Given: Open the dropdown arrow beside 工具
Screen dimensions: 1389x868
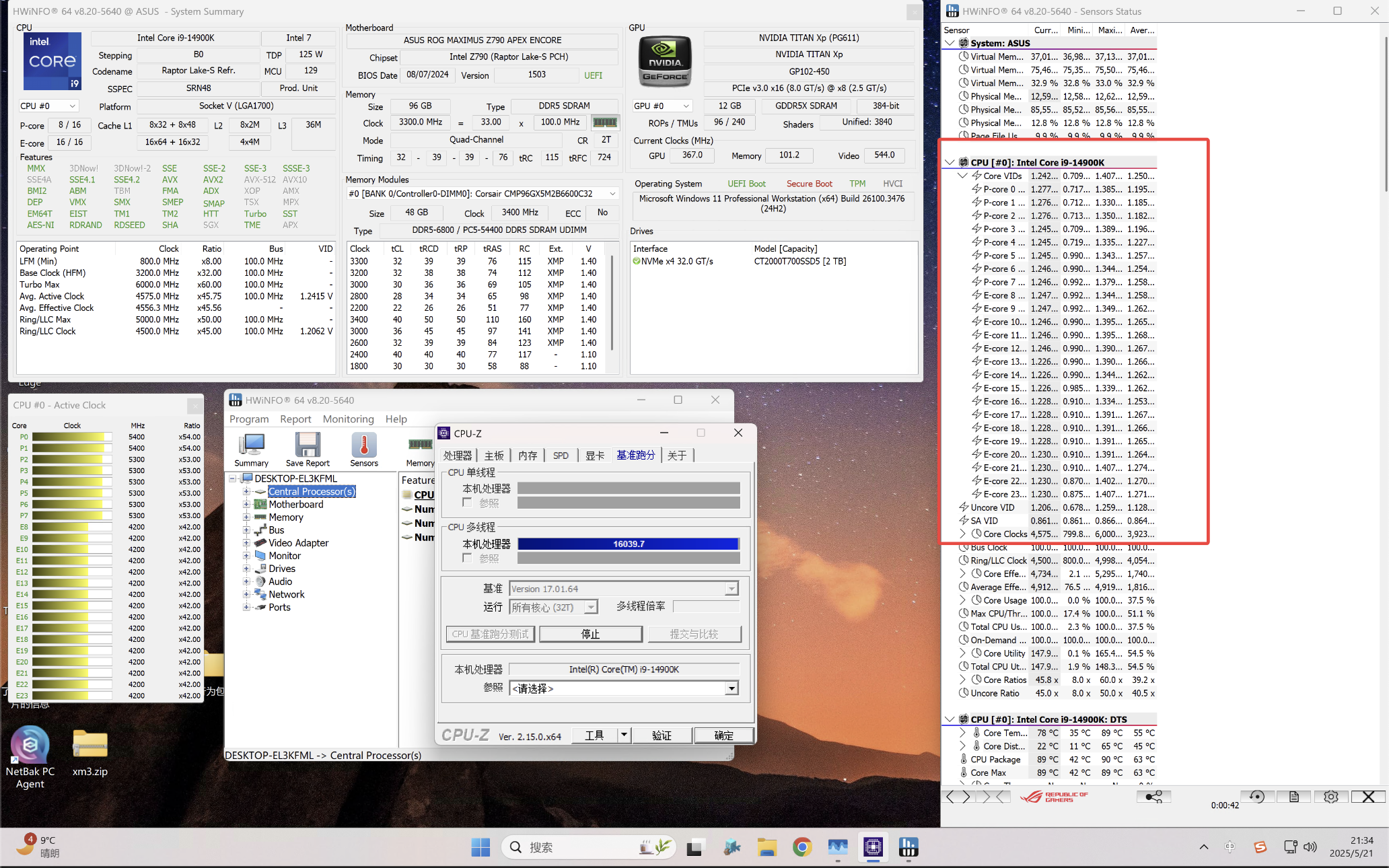Looking at the screenshot, I should click(624, 735).
